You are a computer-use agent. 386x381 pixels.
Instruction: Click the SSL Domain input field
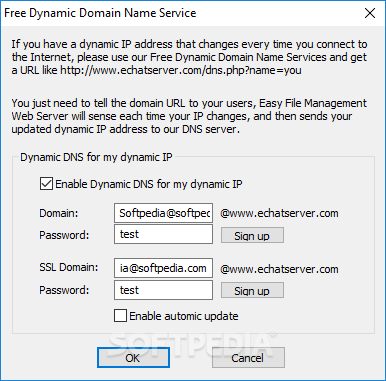point(163,268)
